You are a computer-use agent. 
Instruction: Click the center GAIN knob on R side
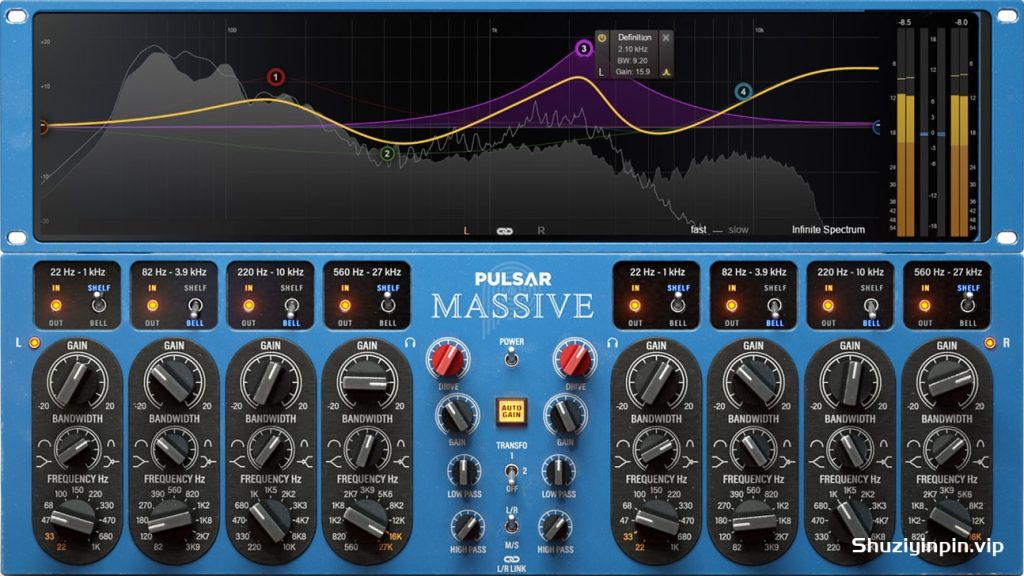pos(565,416)
